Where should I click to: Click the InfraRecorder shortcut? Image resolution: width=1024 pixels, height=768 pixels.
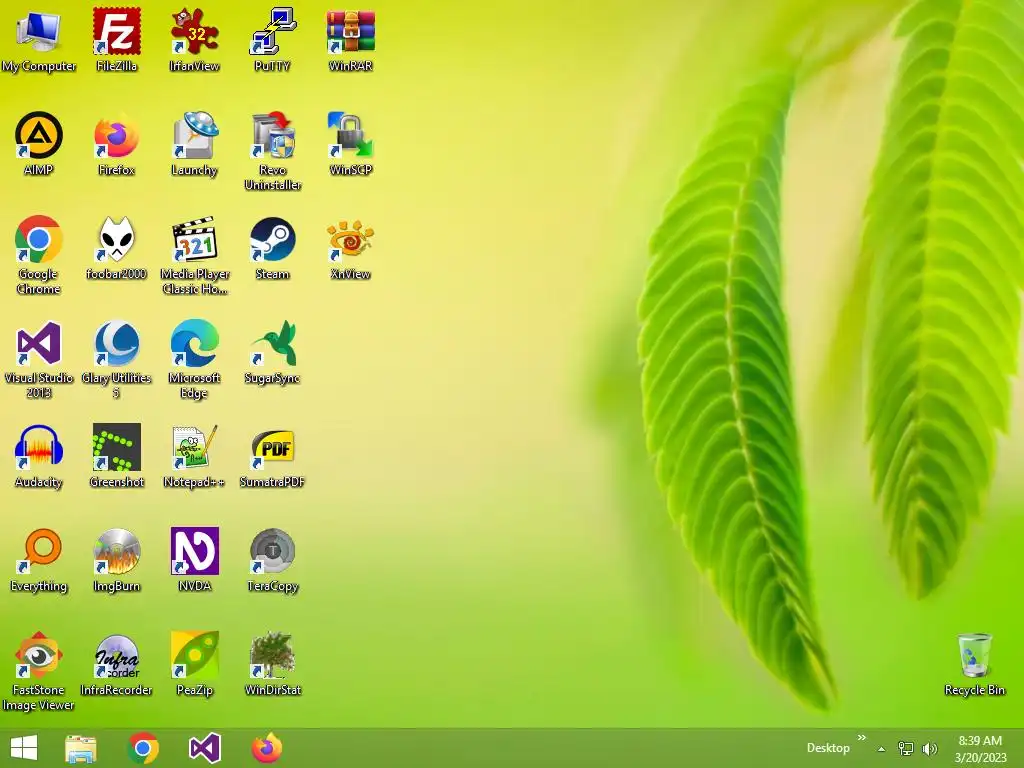pyautogui.click(x=116, y=664)
